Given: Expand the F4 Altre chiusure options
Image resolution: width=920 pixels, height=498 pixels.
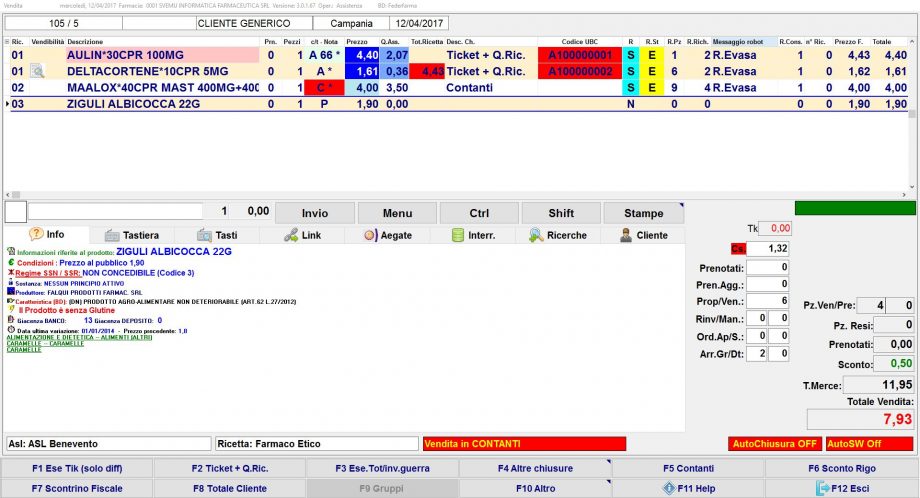Looking at the screenshot, I should pyautogui.click(x=534, y=468).
